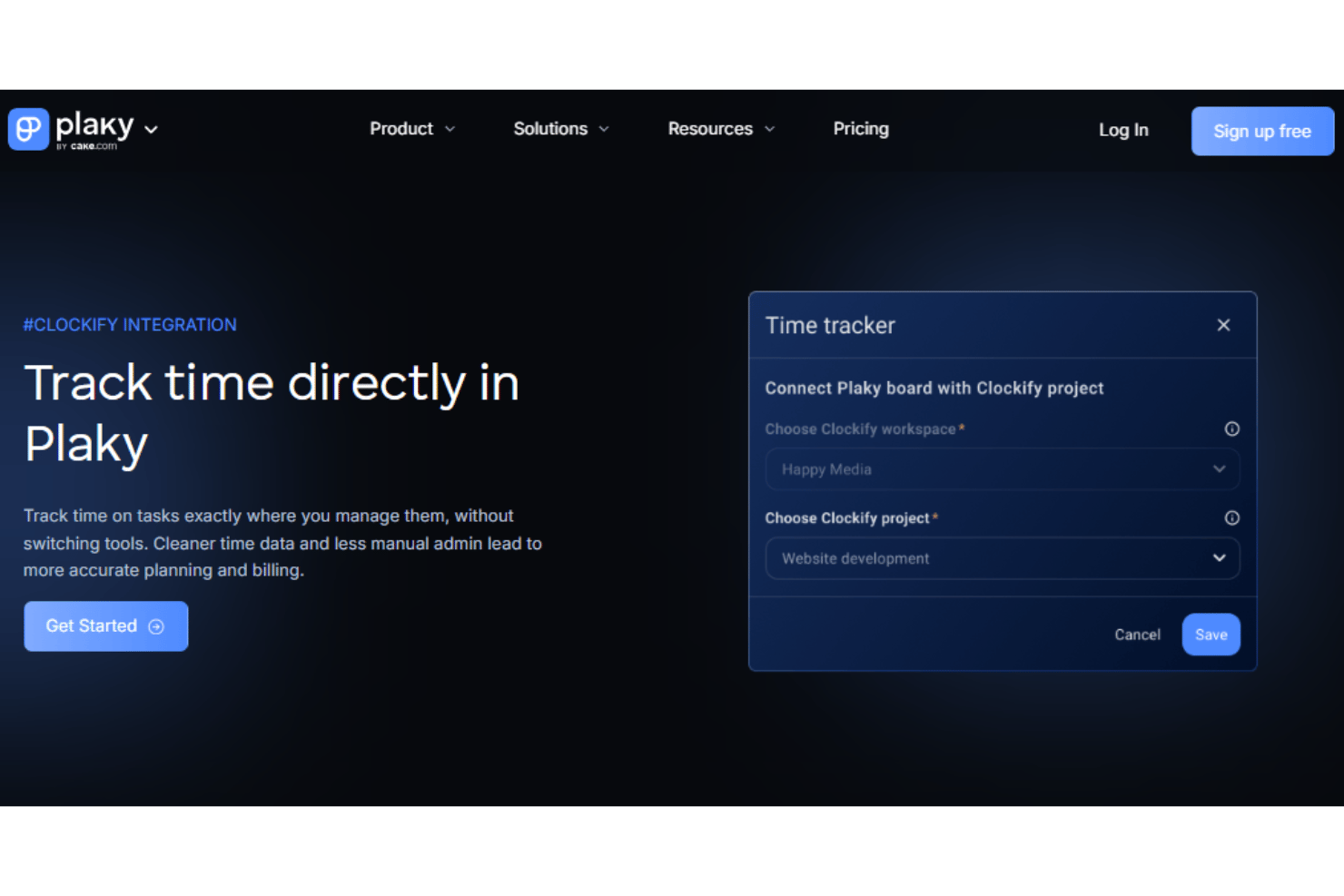
Task: Expand the chevron next to Plaky logo
Action: (x=152, y=130)
